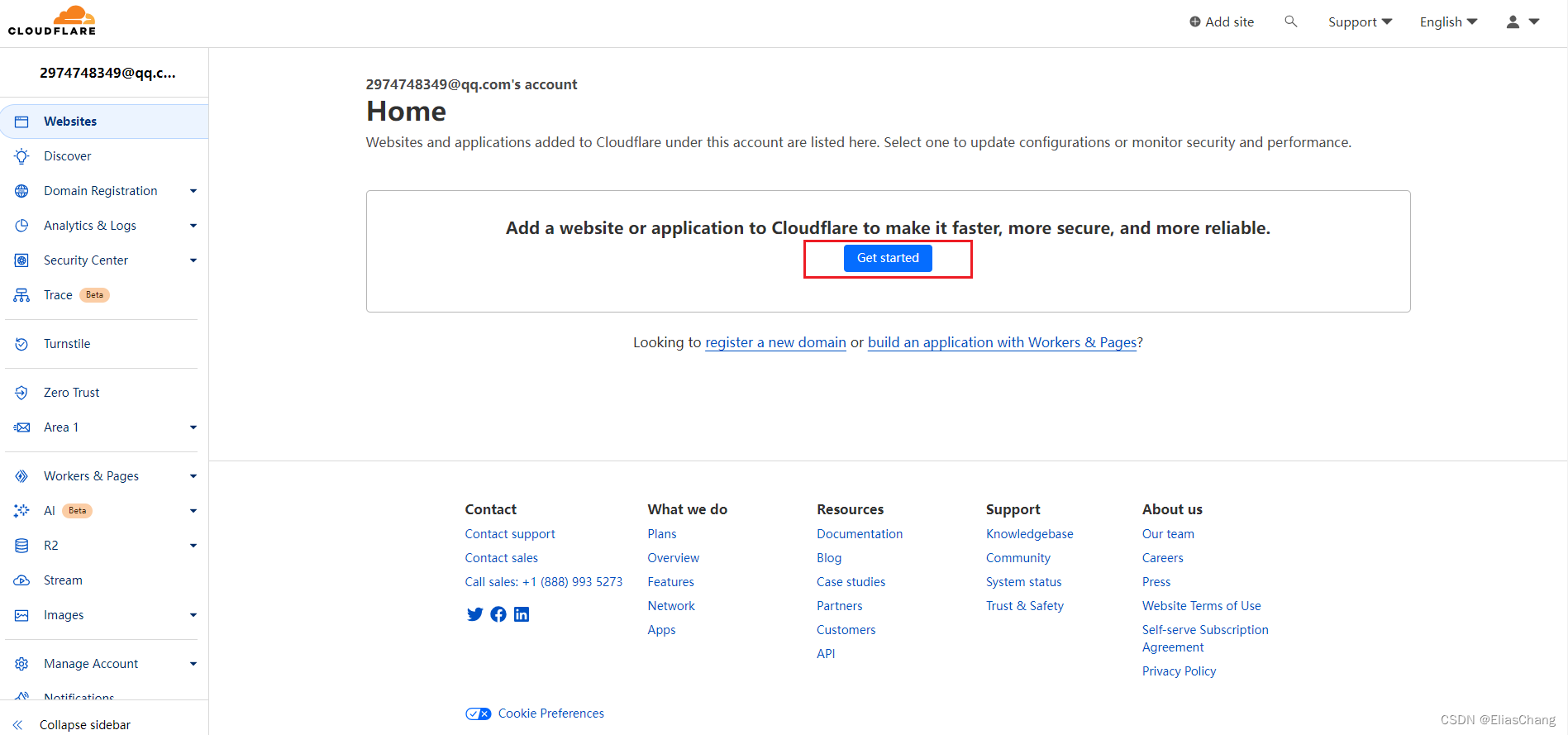
Task: Click the Stream cloud icon
Action: [x=21, y=580]
